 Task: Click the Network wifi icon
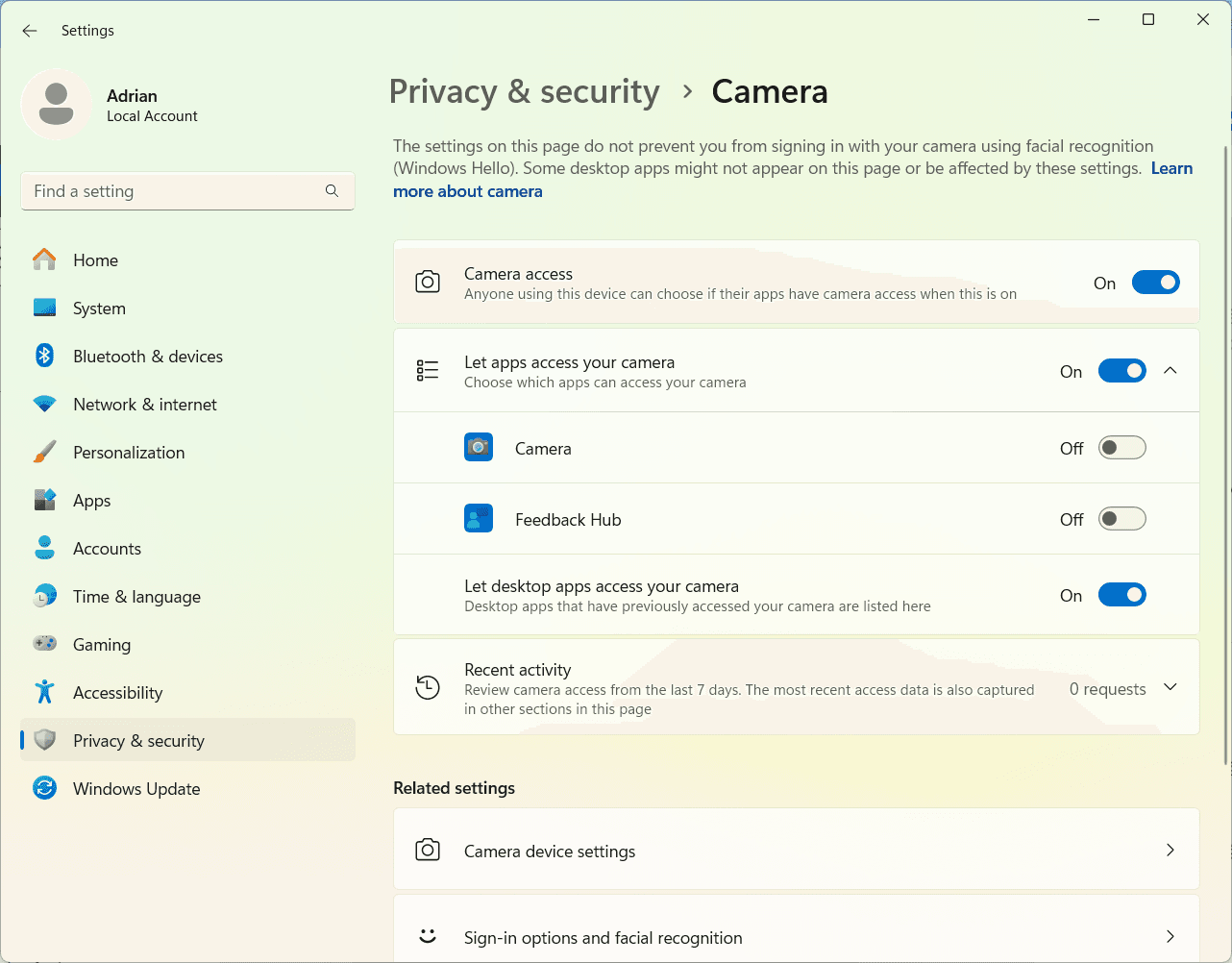point(44,404)
